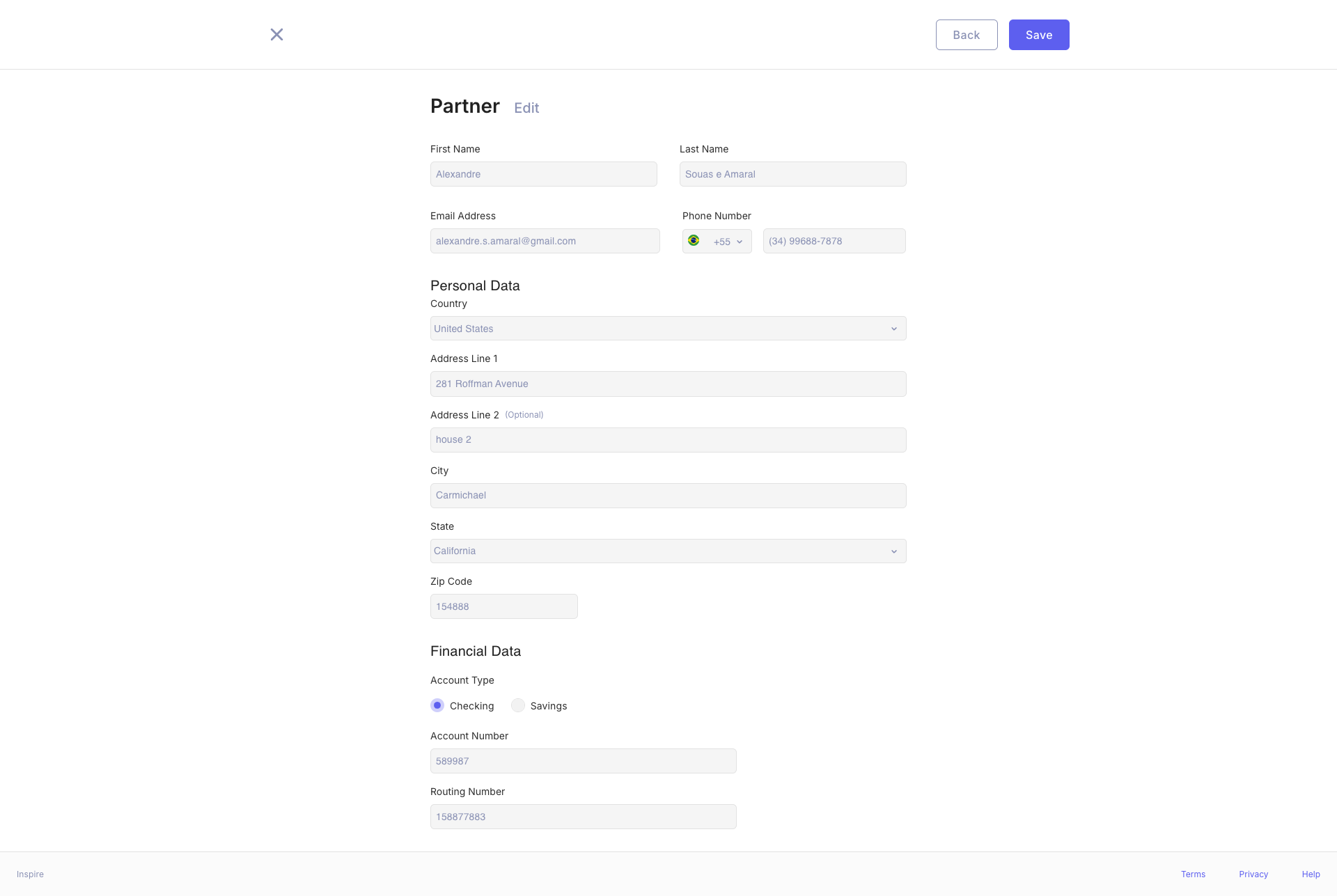Open the Country dropdown showing United States
The image size is (1337, 896).
pos(668,329)
